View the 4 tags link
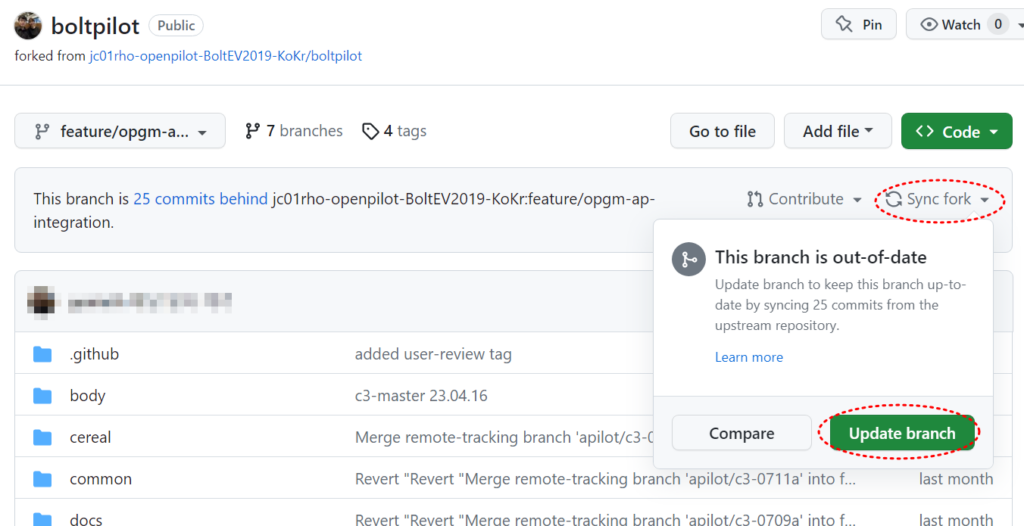 tap(394, 131)
